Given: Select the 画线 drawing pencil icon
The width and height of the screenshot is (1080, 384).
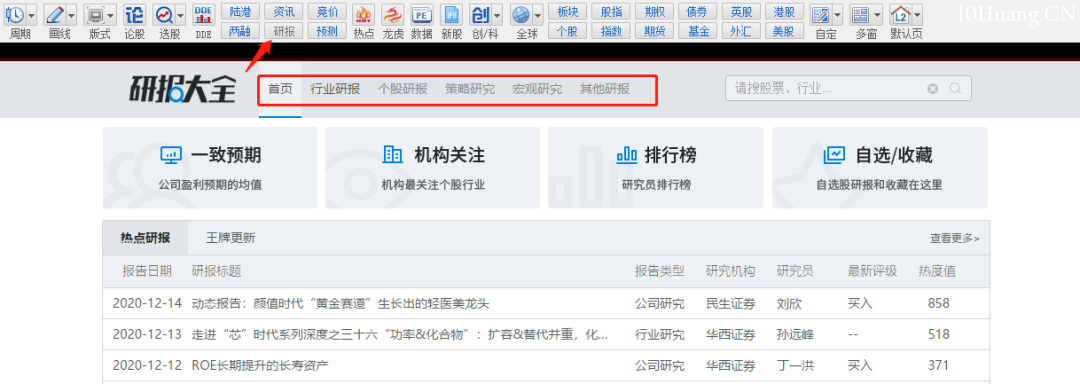Looking at the screenshot, I should pos(55,14).
